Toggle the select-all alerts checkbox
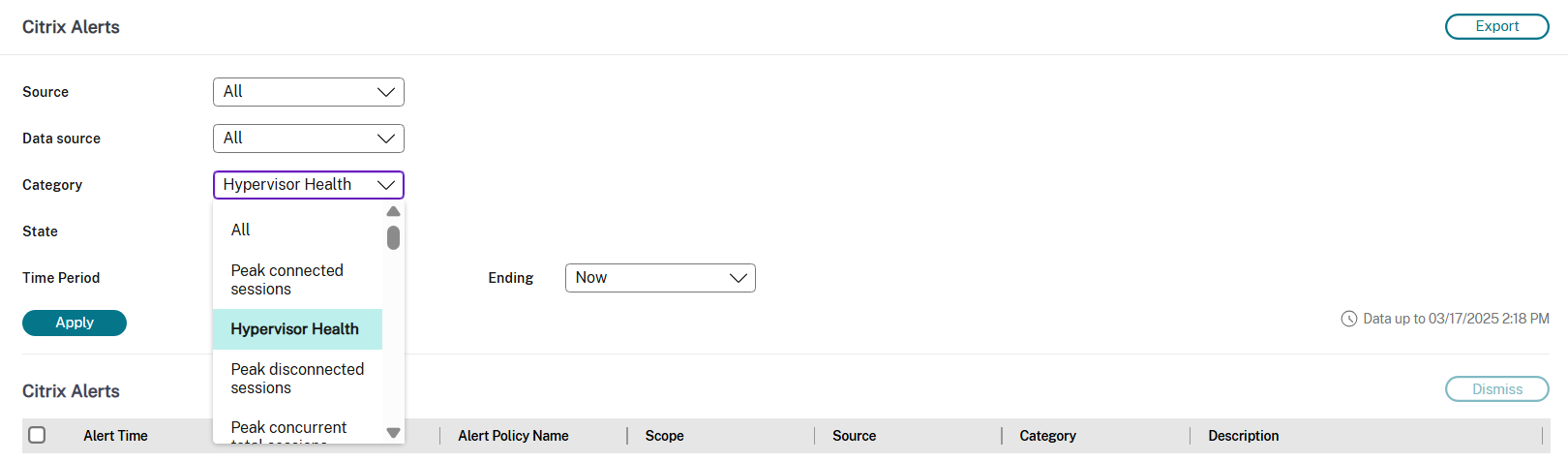This screenshot has height=462, width=1568. [x=37, y=435]
